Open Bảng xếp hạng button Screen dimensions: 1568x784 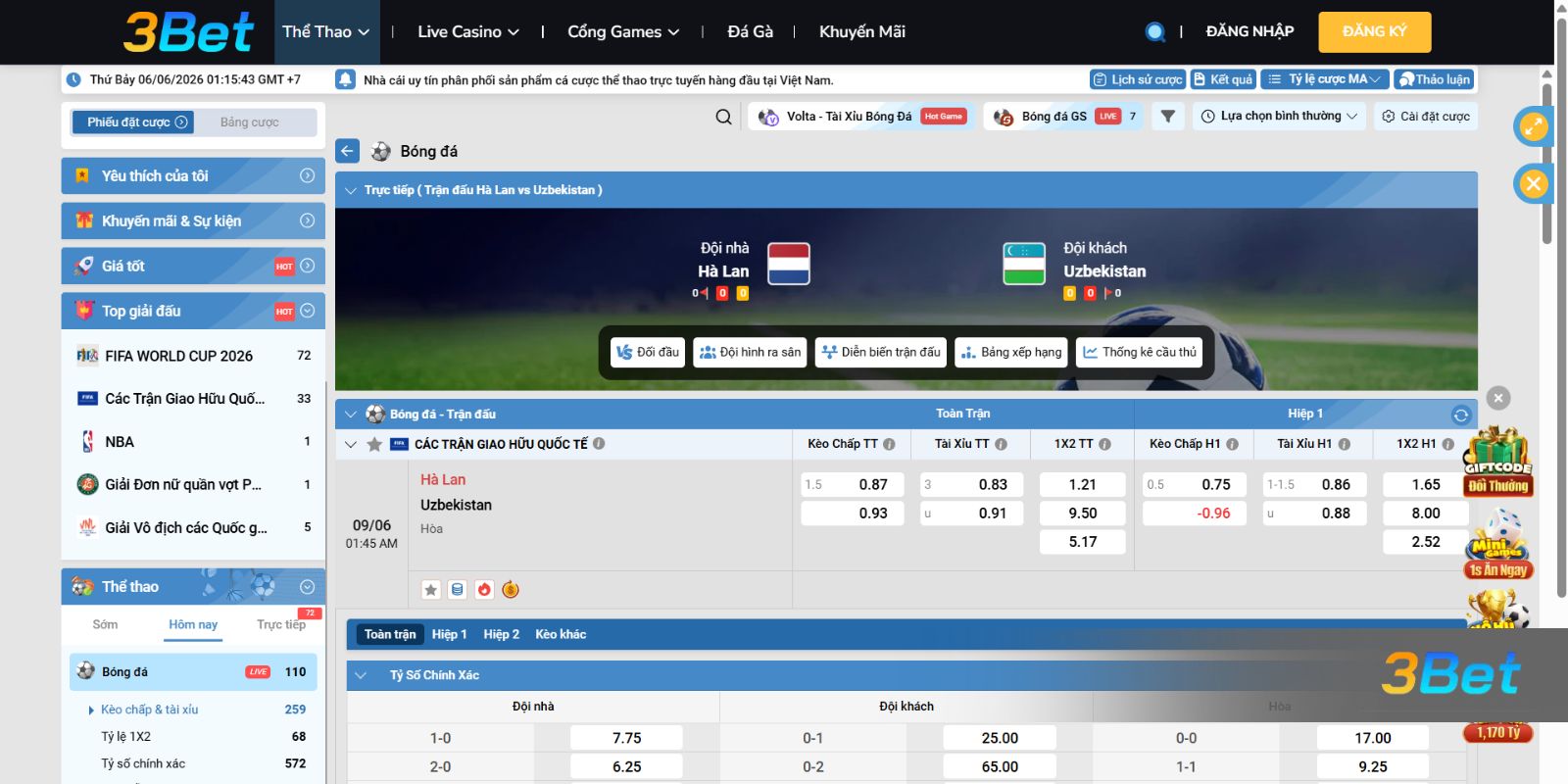coord(1011,352)
